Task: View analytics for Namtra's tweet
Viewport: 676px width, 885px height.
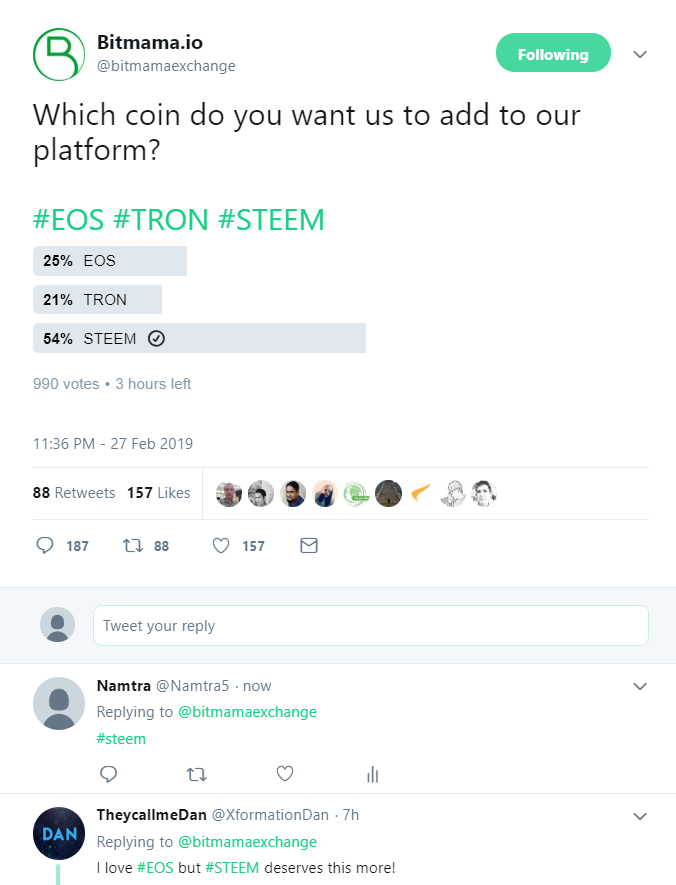Action: click(x=372, y=773)
